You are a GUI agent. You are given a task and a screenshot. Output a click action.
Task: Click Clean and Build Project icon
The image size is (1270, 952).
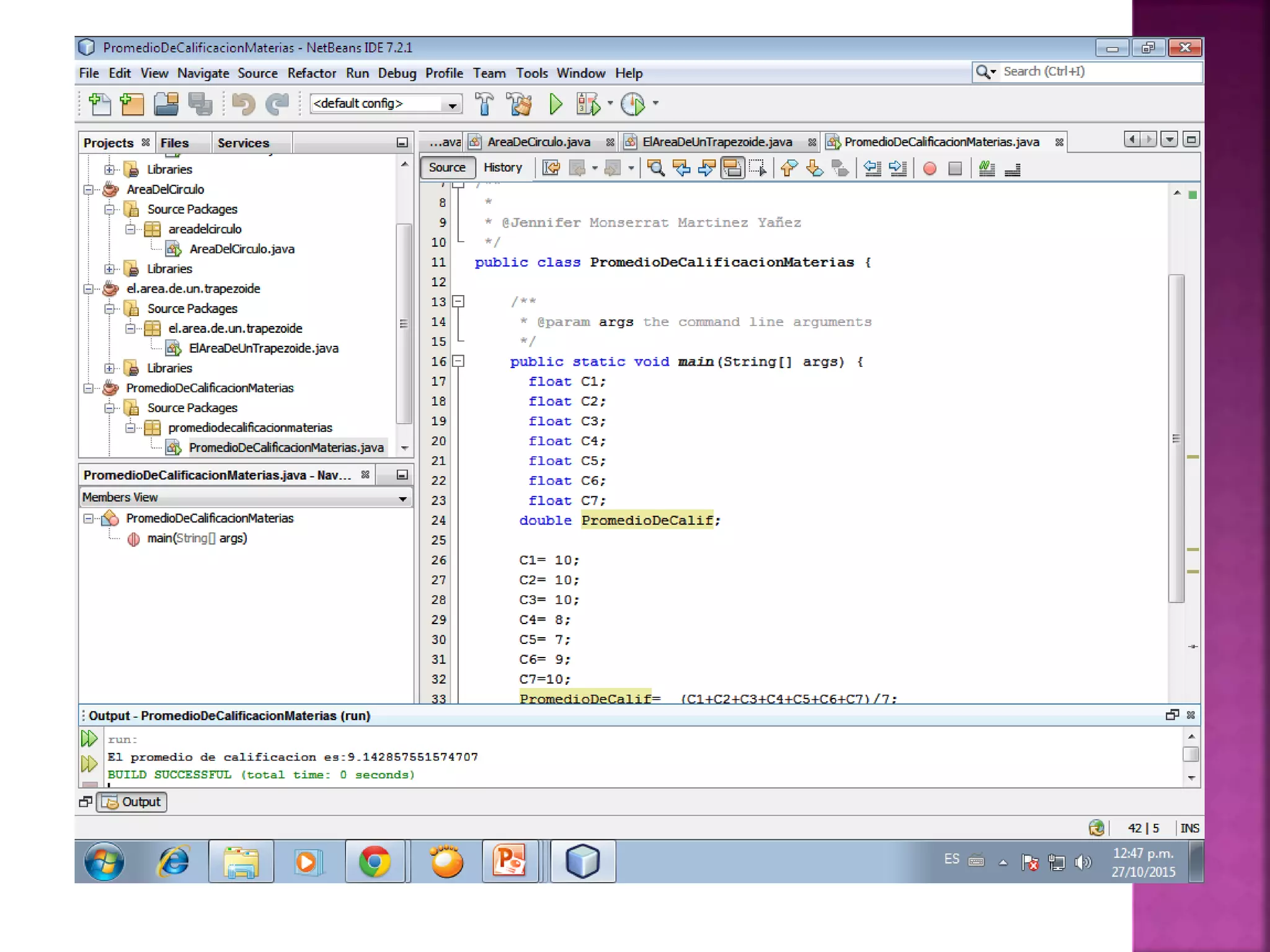click(520, 104)
